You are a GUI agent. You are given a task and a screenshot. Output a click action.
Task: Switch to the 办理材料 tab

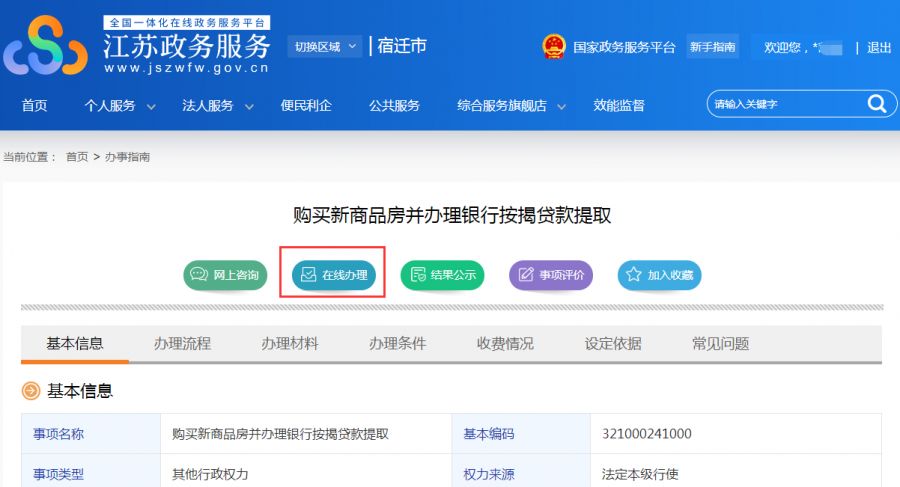(x=290, y=343)
